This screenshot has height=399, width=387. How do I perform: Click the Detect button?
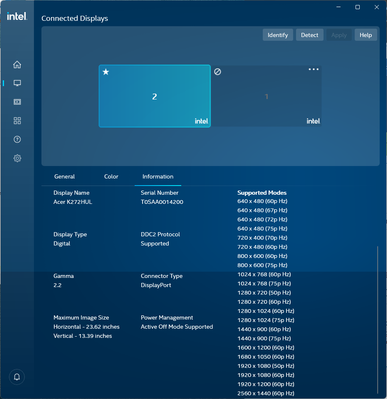[x=309, y=35]
